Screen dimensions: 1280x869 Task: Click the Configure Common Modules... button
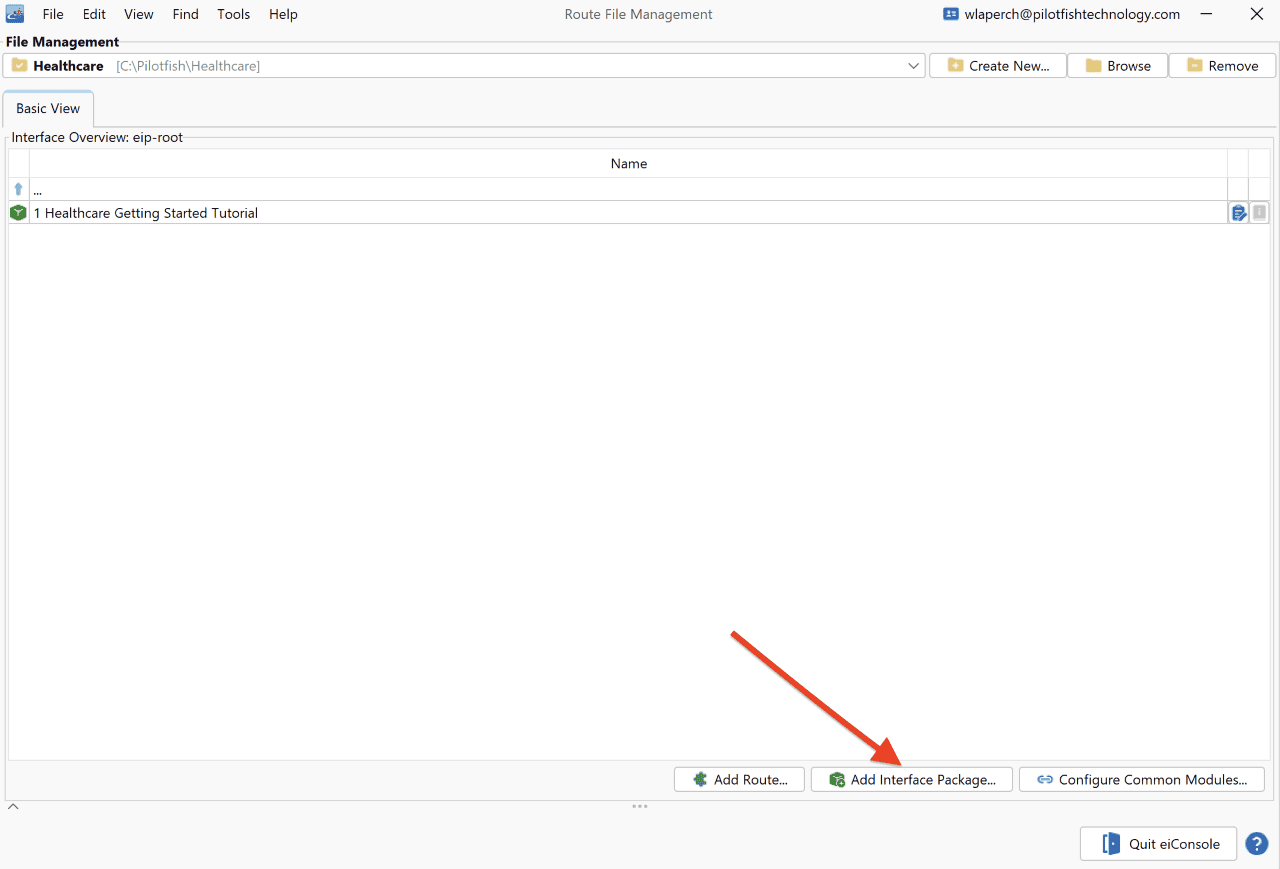tap(1142, 780)
